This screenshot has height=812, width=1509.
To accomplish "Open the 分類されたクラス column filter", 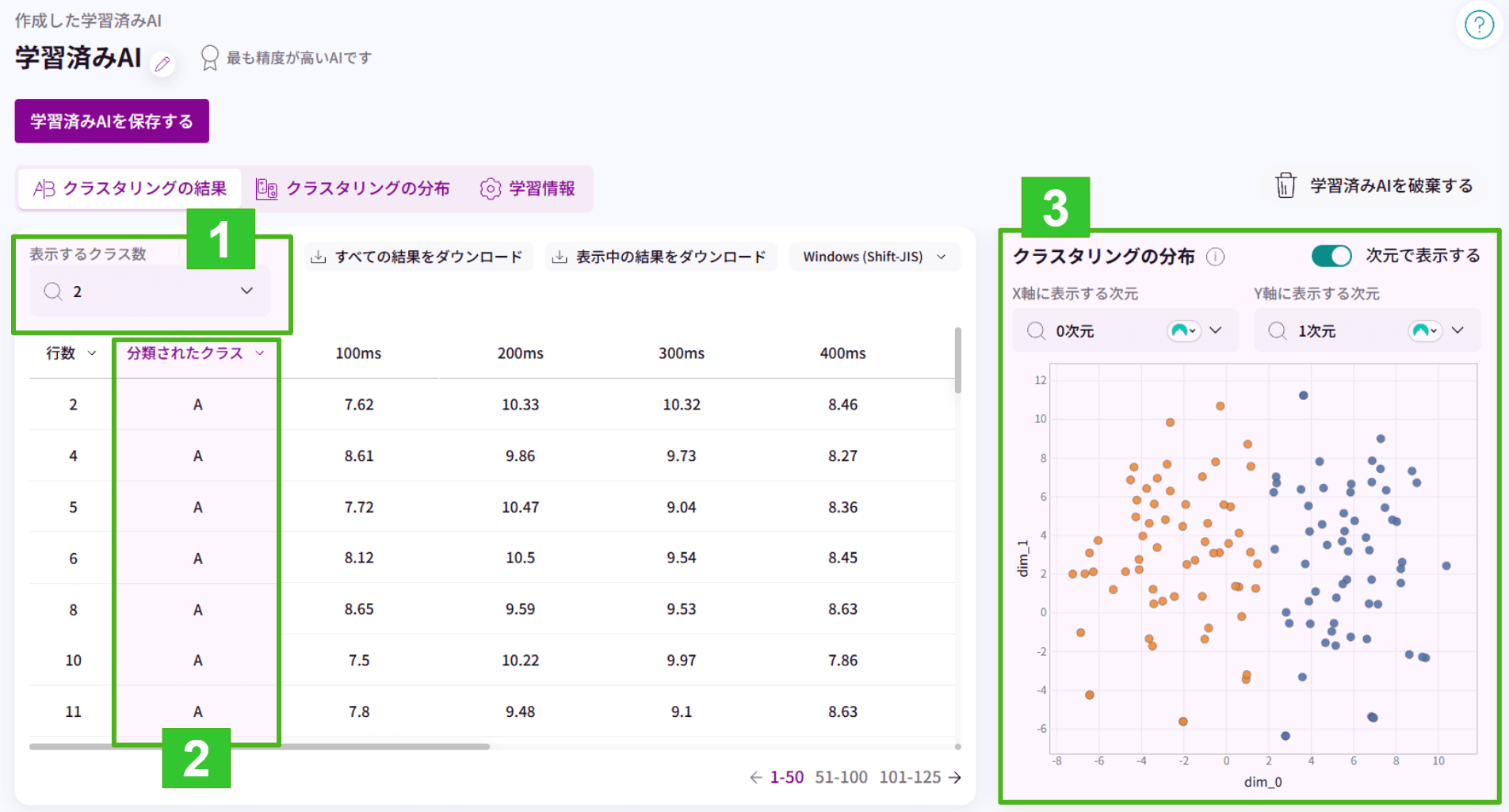I will pos(259,353).
